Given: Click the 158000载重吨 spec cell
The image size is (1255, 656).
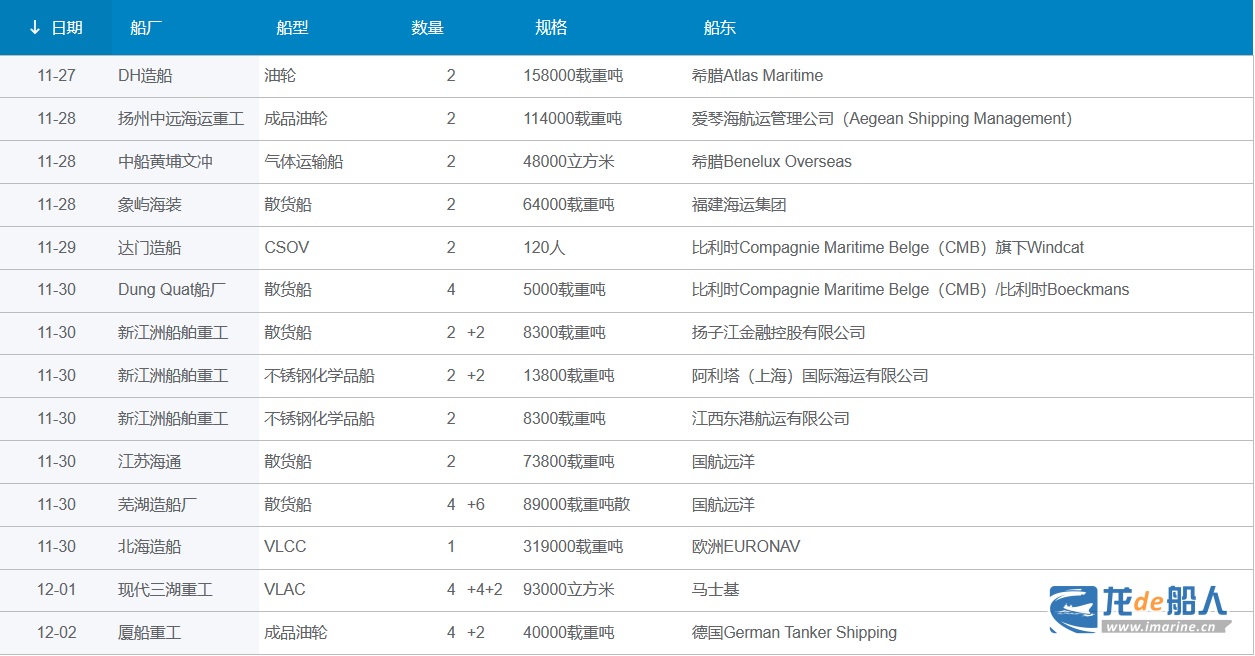Looking at the screenshot, I should point(573,76).
